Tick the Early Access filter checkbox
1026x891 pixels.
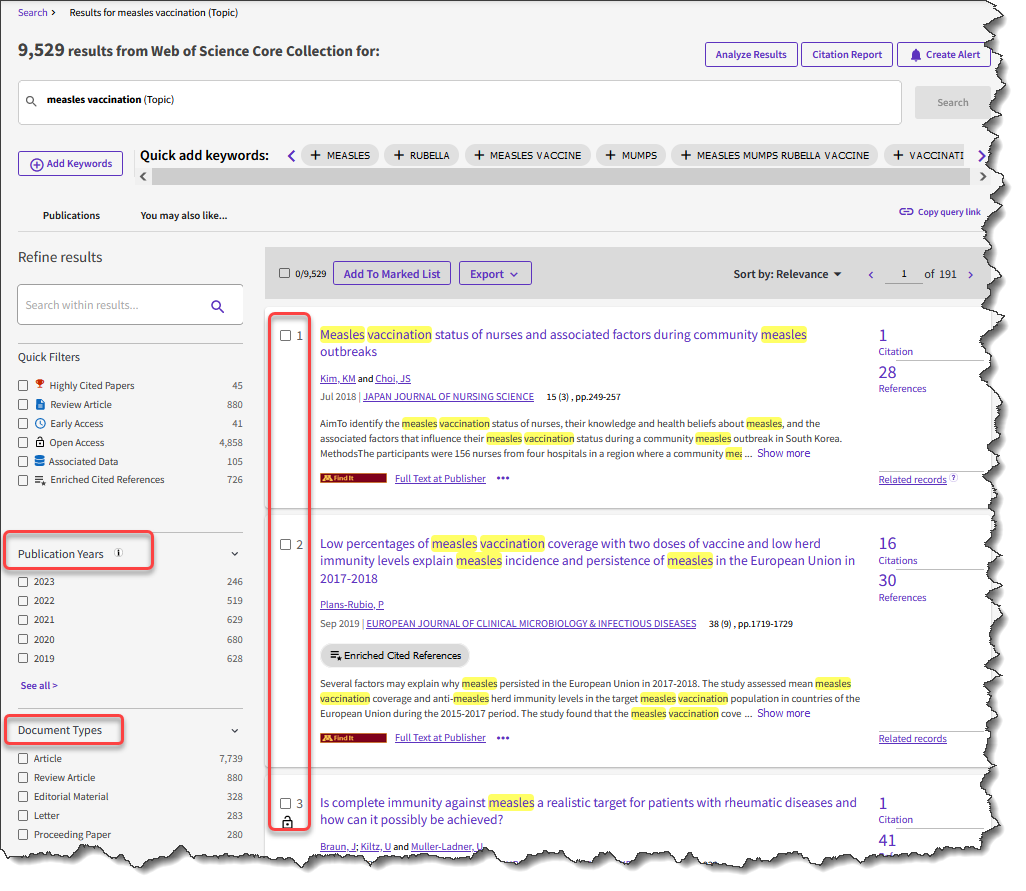(23, 424)
